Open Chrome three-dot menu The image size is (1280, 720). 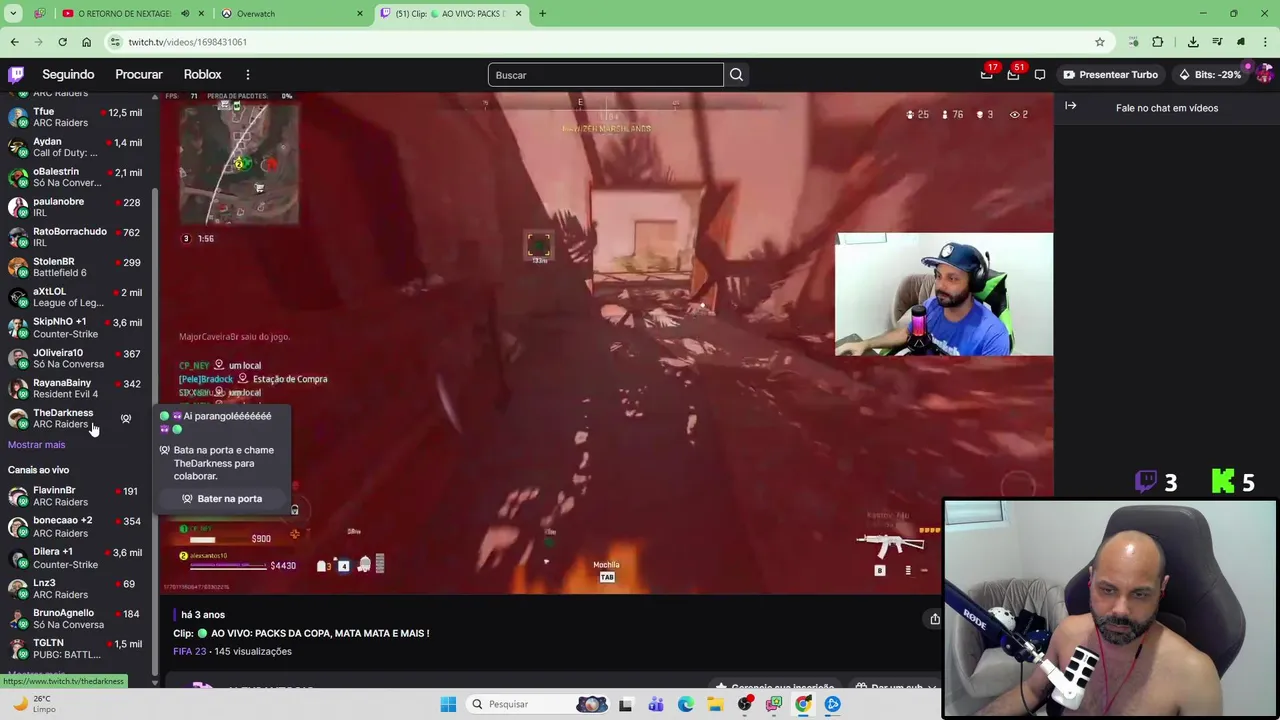pyautogui.click(x=1265, y=42)
